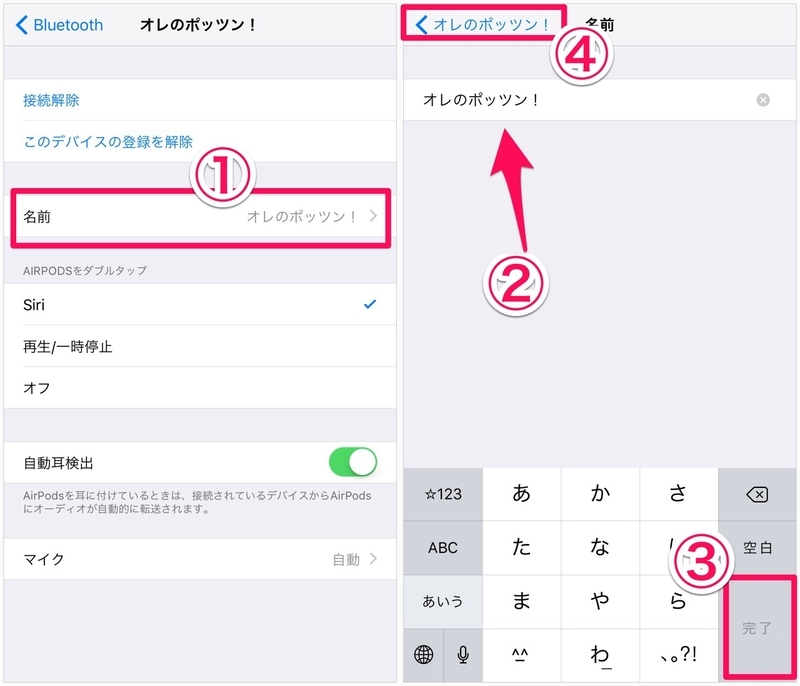
Task: Tap the backspace delete key icon
Action: pos(757,494)
